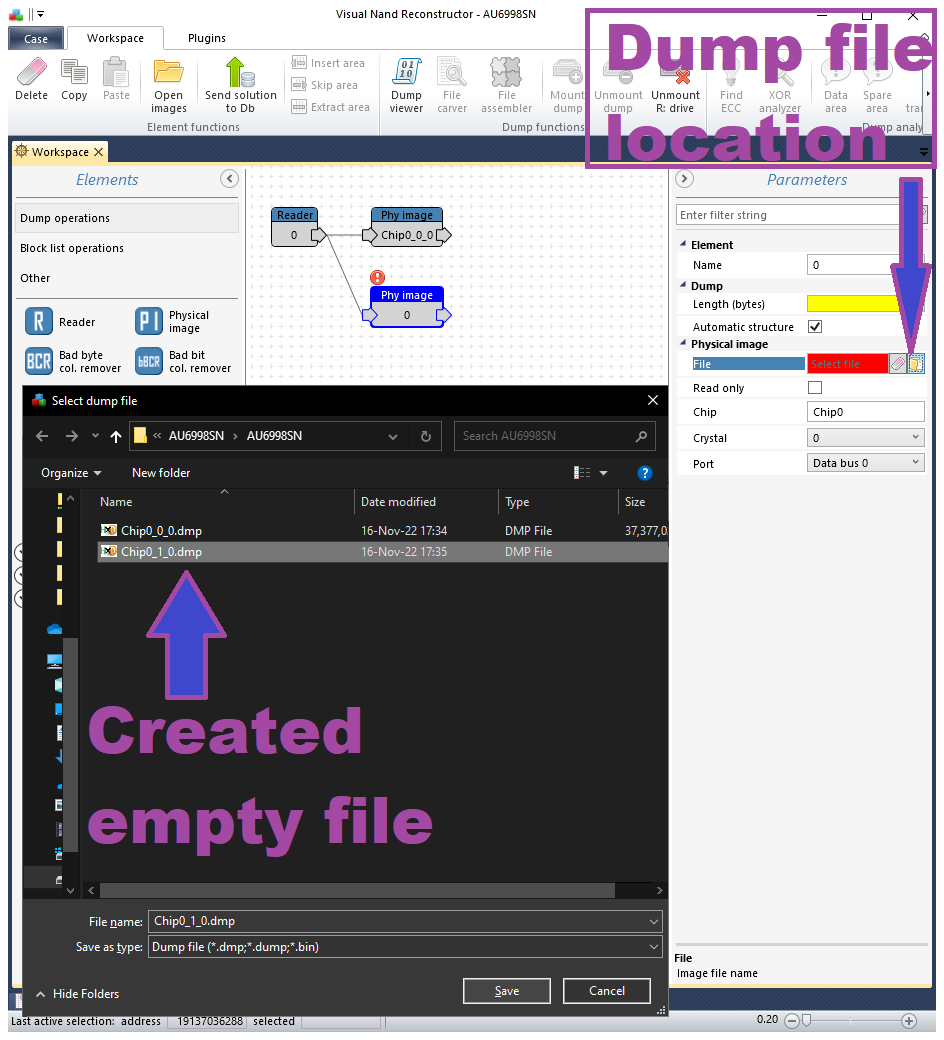Open the Port Data bus dropdown
This screenshot has height=1040, width=944.
(x=866, y=462)
